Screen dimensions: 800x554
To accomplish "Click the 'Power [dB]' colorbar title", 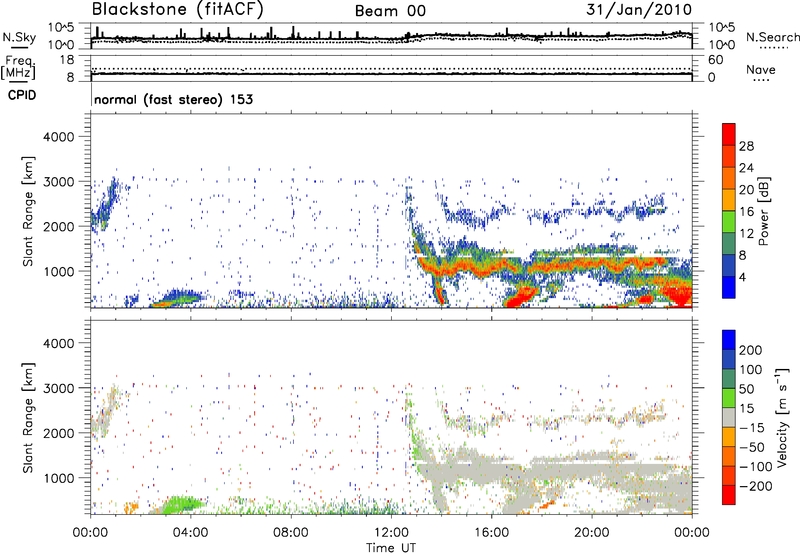I will pos(764,211).
